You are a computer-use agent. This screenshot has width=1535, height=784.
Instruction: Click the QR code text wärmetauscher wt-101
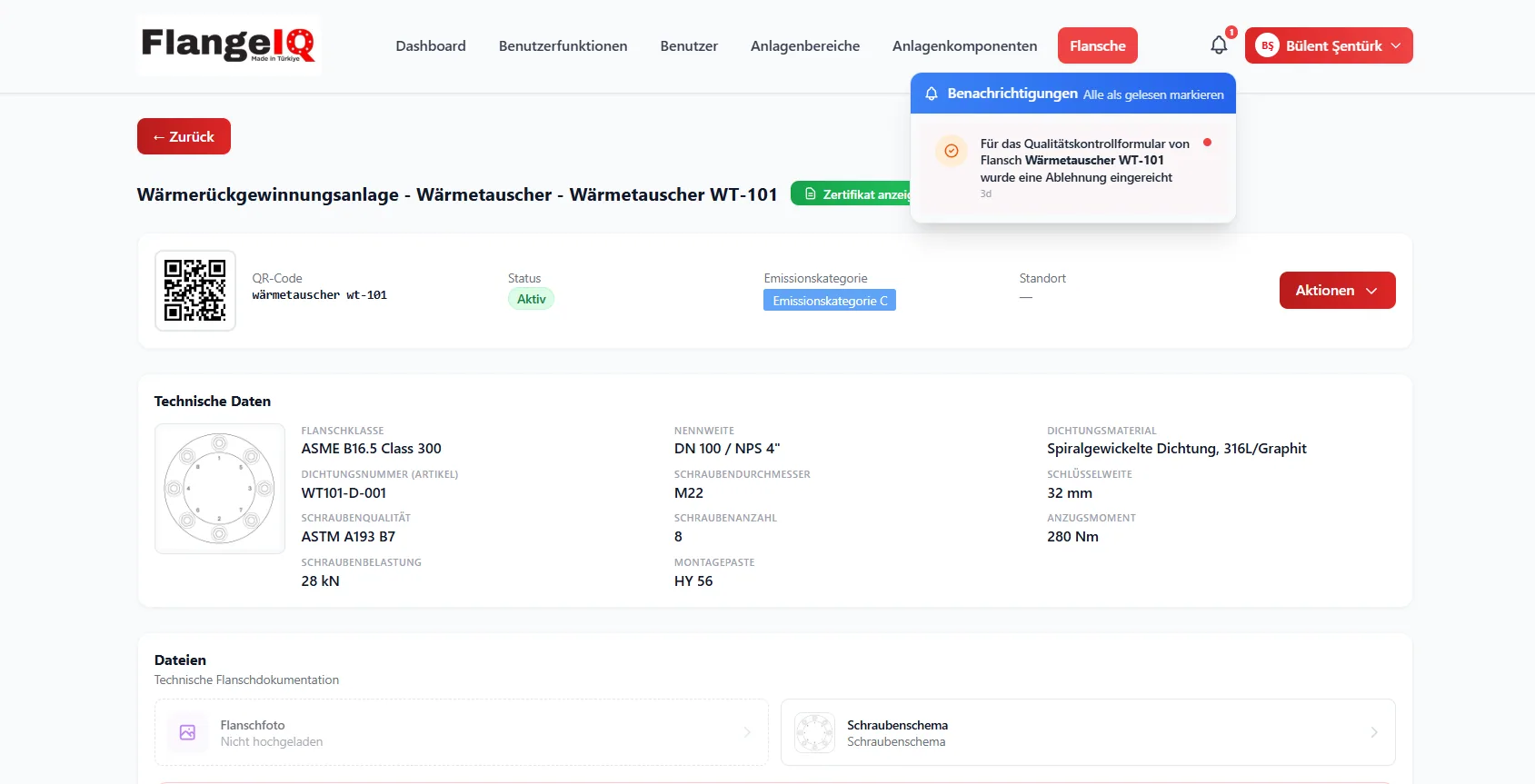click(x=320, y=295)
